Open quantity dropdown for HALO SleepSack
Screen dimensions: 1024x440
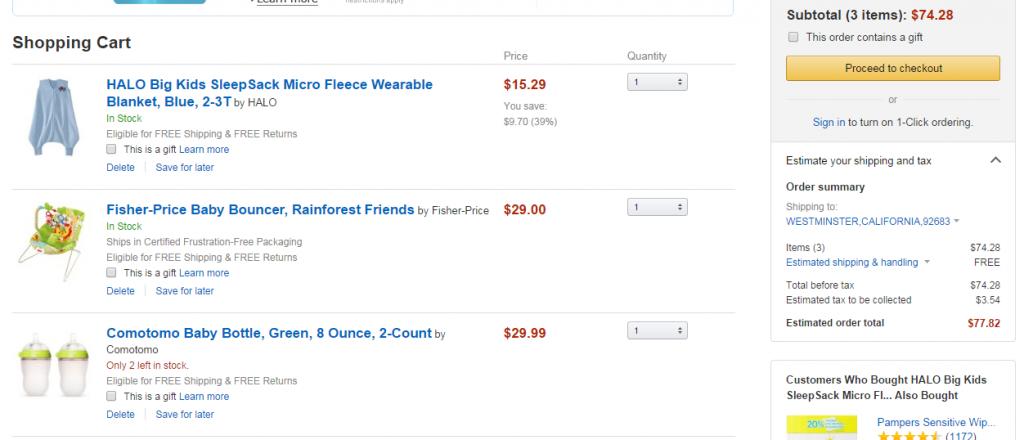click(x=656, y=82)
